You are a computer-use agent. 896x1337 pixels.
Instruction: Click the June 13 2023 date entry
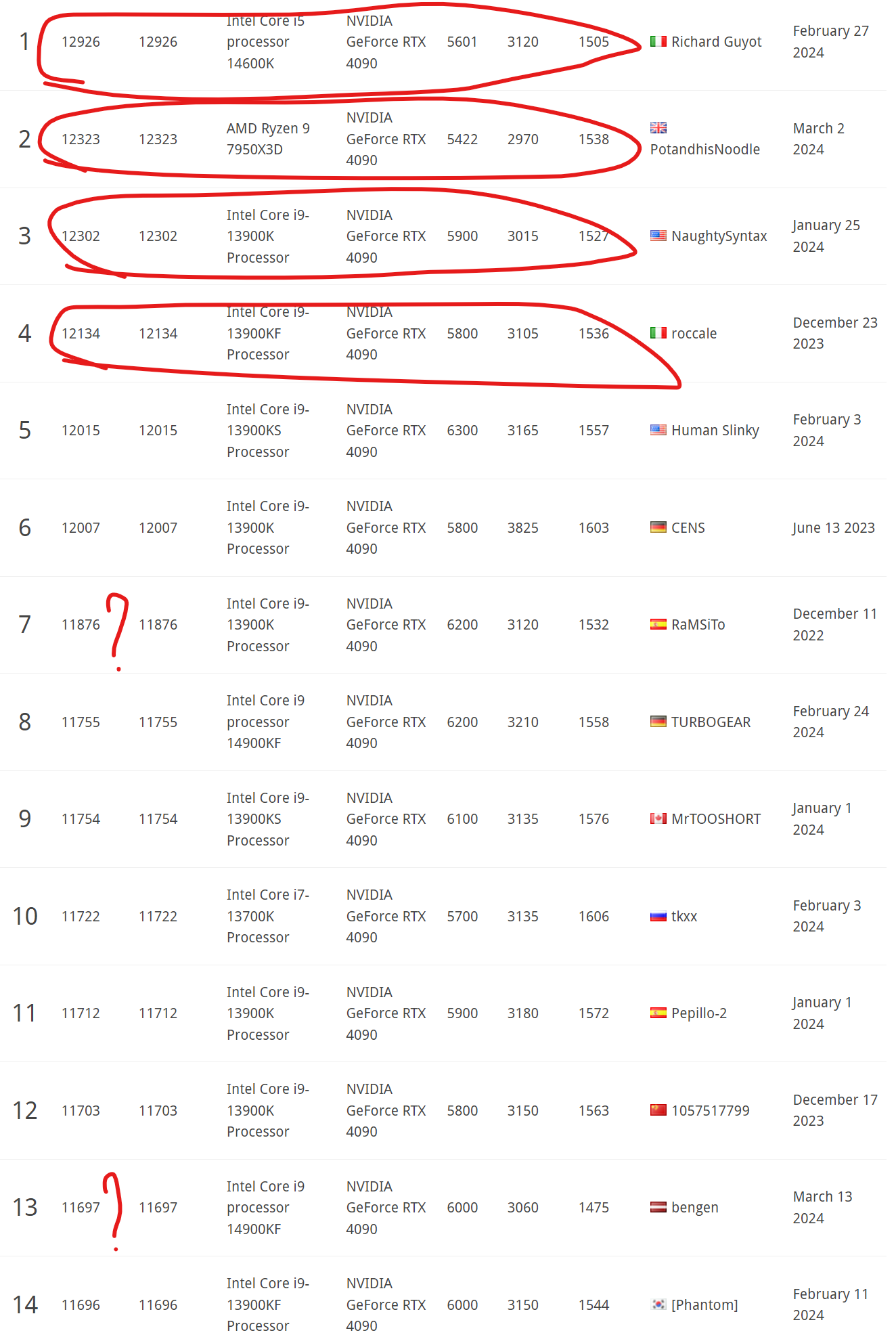[x=833, y=527]
